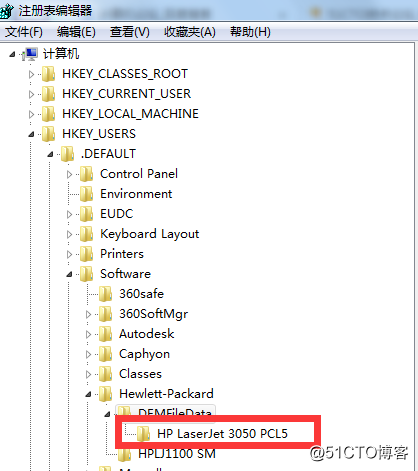Click the Printers folder icon
The image size is (418, 471).
(x=87, y=254)
